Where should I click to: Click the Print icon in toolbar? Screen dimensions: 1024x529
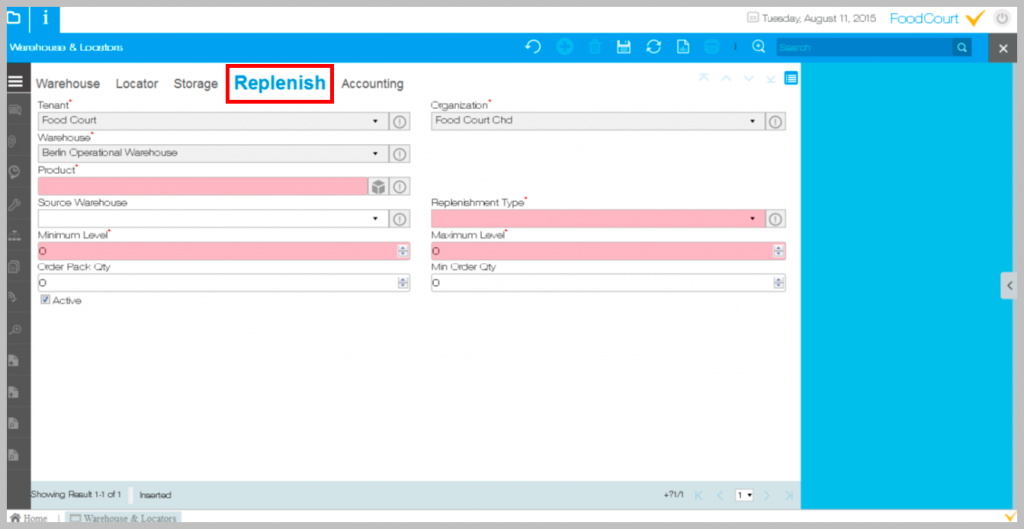click(x=712, y=47)
